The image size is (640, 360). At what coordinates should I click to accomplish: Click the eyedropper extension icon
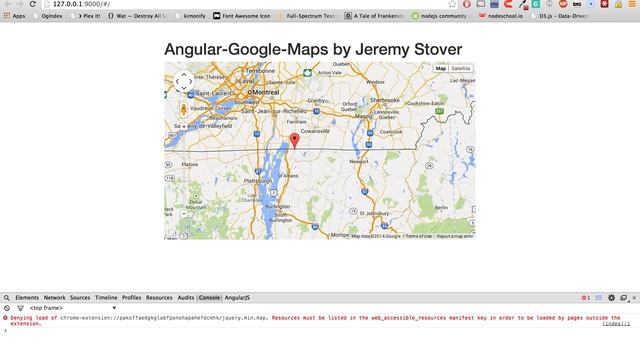(x=522, y=4)
